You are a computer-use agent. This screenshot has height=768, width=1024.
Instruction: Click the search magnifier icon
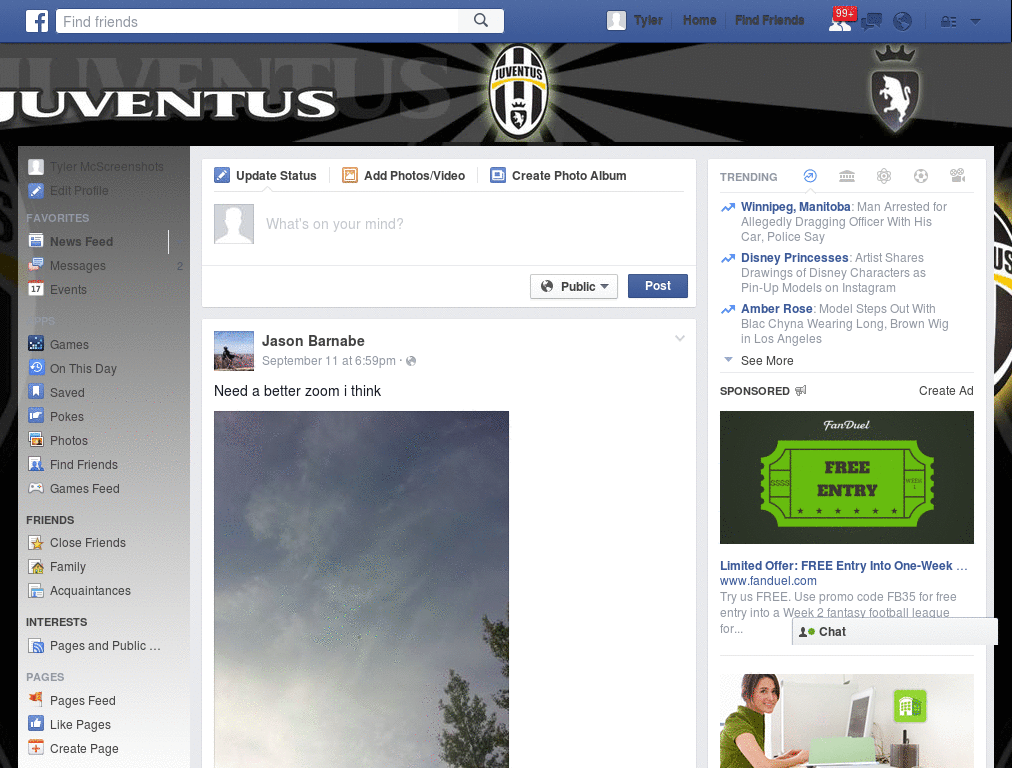tap(481, 21)
